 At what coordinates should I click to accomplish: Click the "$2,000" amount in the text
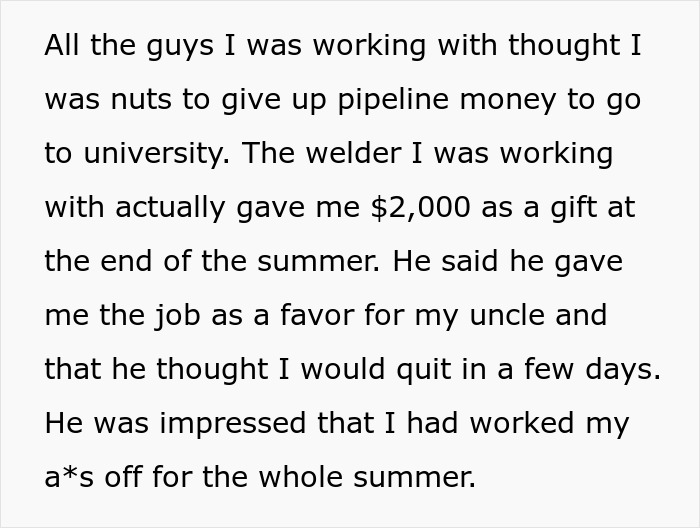(x=420, y=208)
